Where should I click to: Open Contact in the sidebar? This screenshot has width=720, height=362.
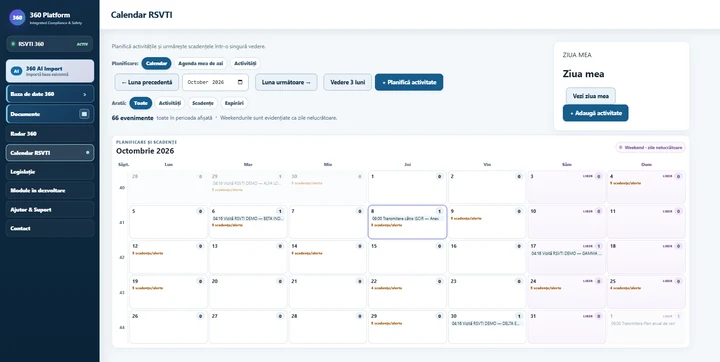(x=50, y=228)
